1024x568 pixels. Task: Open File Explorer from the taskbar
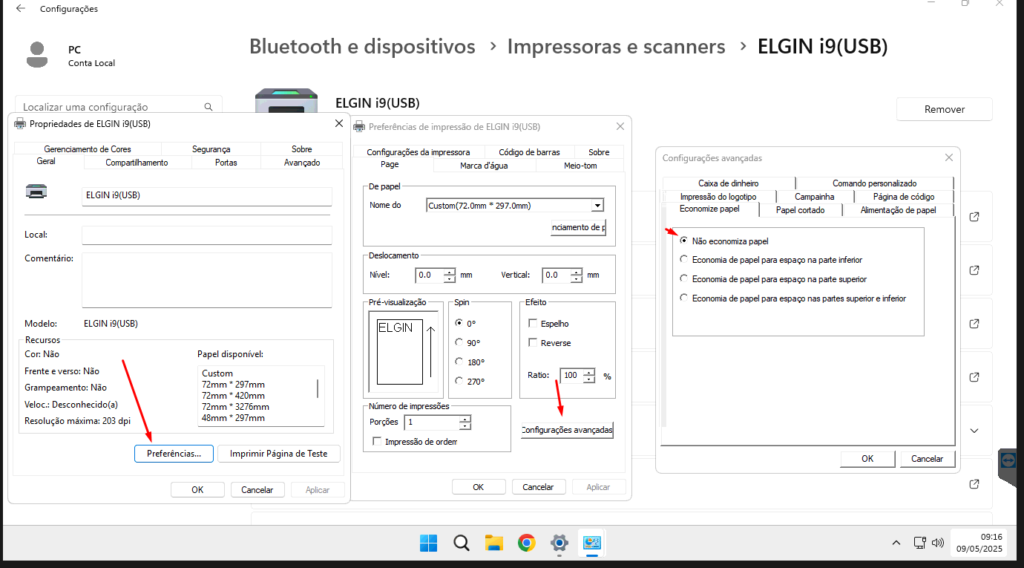tap(493, 543)
